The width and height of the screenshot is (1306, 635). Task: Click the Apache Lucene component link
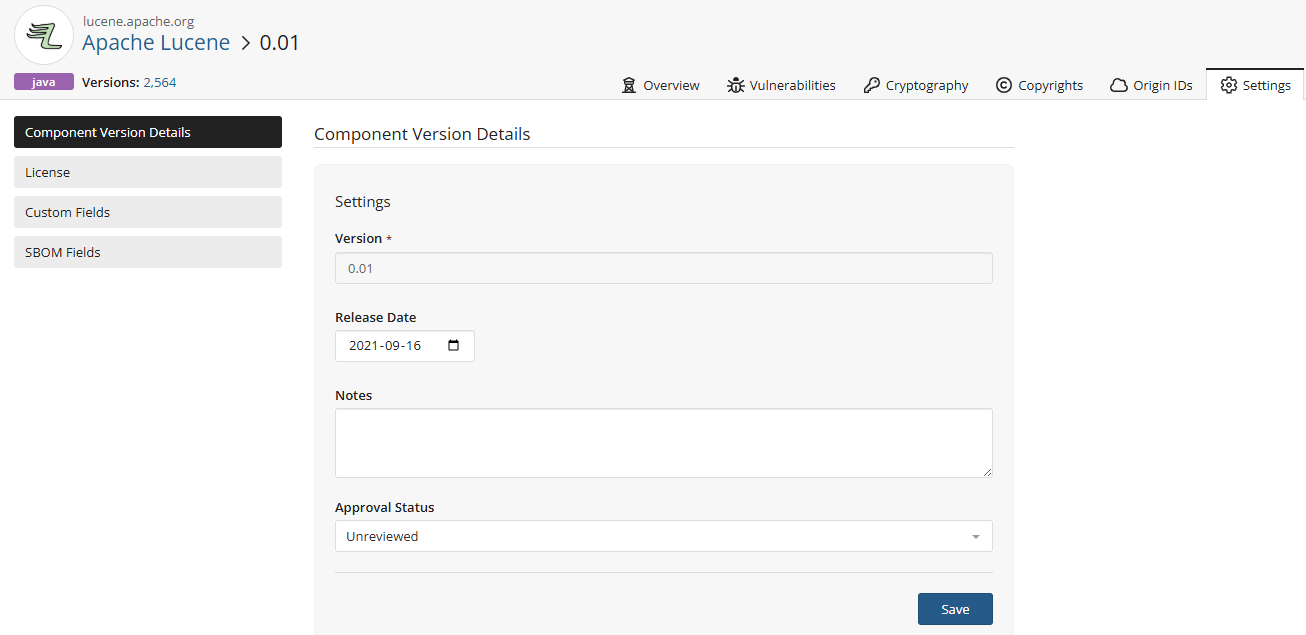pyautogui.click(x=156, y=43)
